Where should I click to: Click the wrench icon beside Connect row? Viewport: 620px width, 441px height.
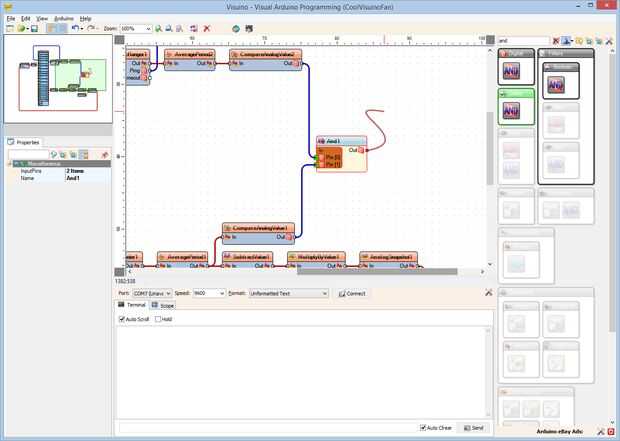(x=488, y=293)
